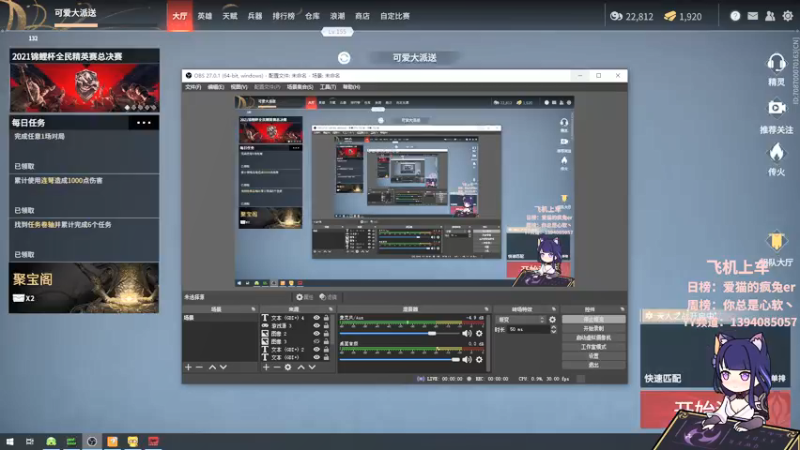Toggle the lock on 文本 (GDI+) 4 source

pyautogui.click(x=326, y=318)
